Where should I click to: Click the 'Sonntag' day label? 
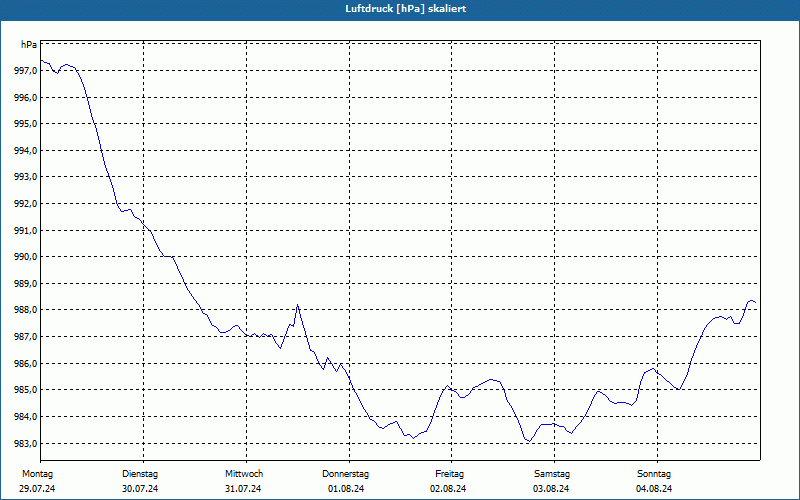pyautogui.click(x=654, y=474)
